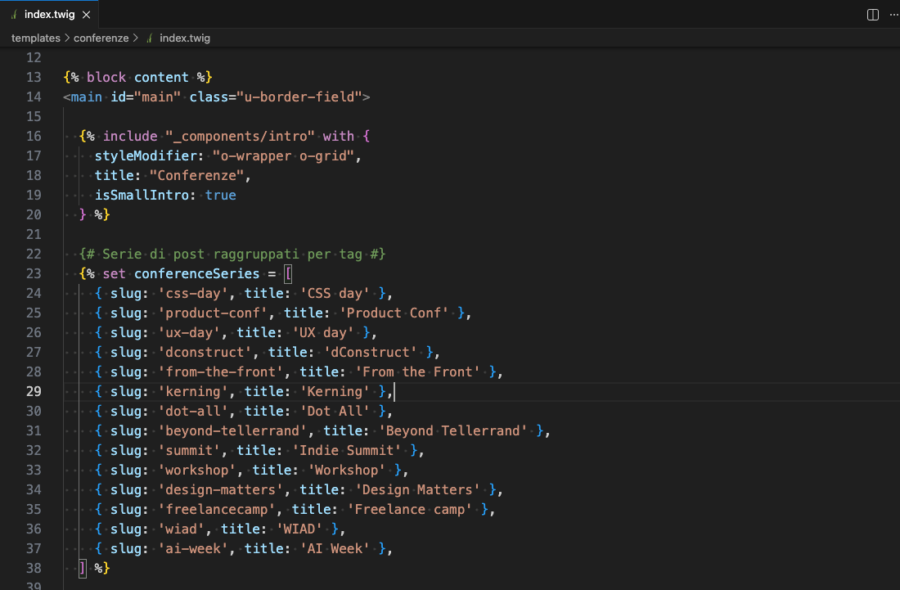Click the true value of isSmallIntro

(220, 195)
